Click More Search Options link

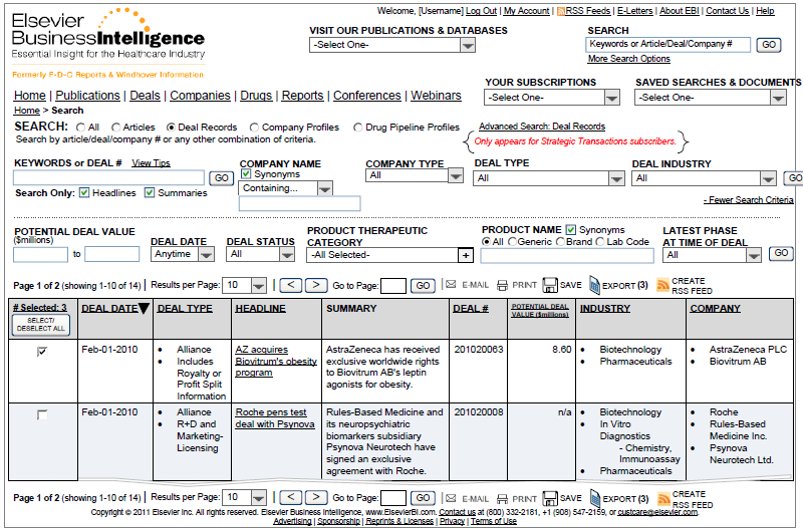[x=629, y=59]
